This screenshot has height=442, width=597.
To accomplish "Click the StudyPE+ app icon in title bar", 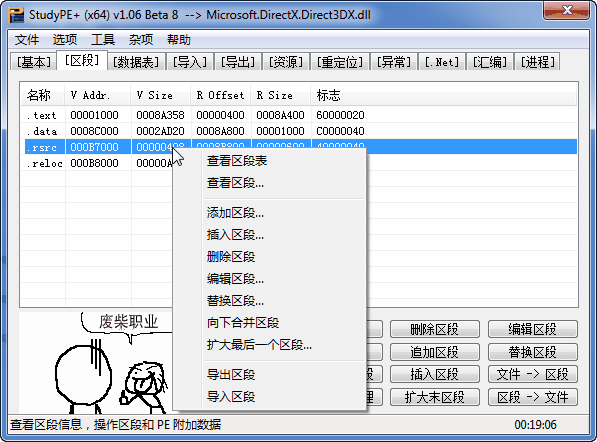I will click(16, 15).
